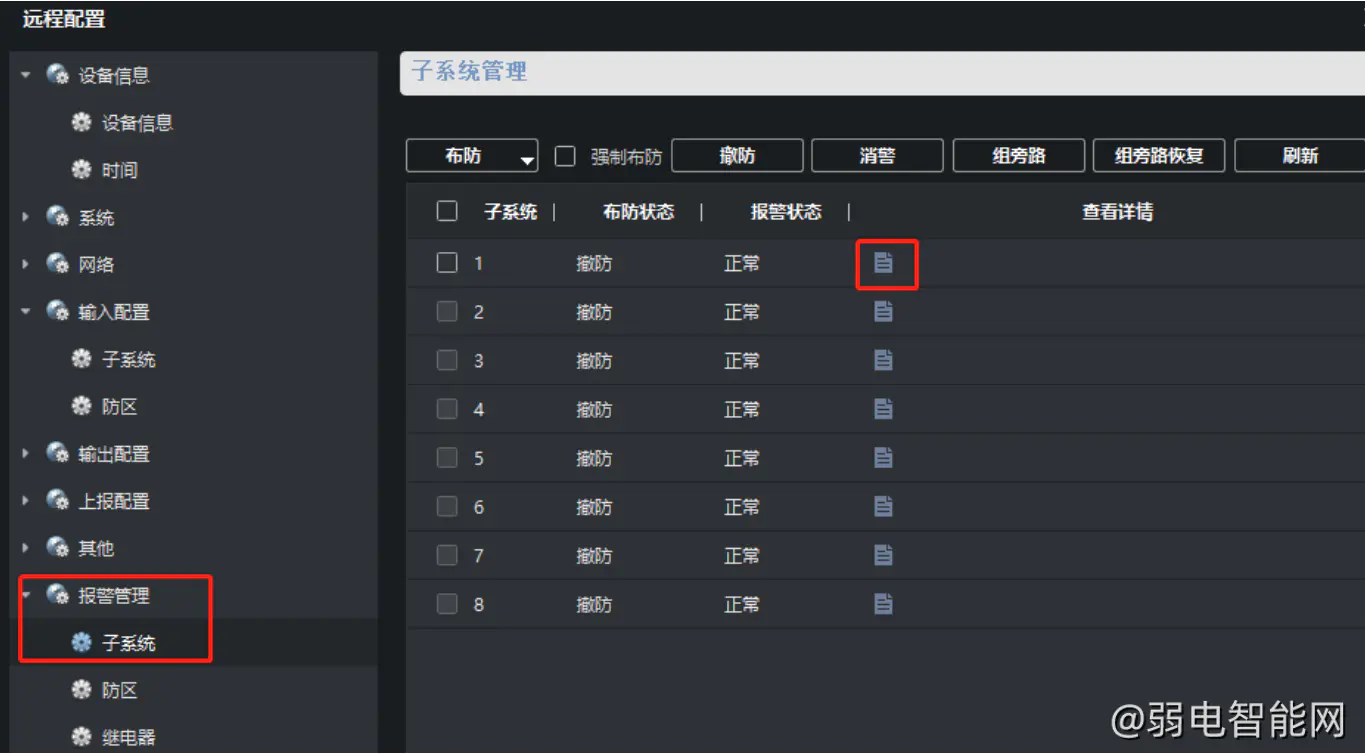The image size is (1365, 754).
Task: Click gear icon next to 系统
Action: (x=58, y=217)
